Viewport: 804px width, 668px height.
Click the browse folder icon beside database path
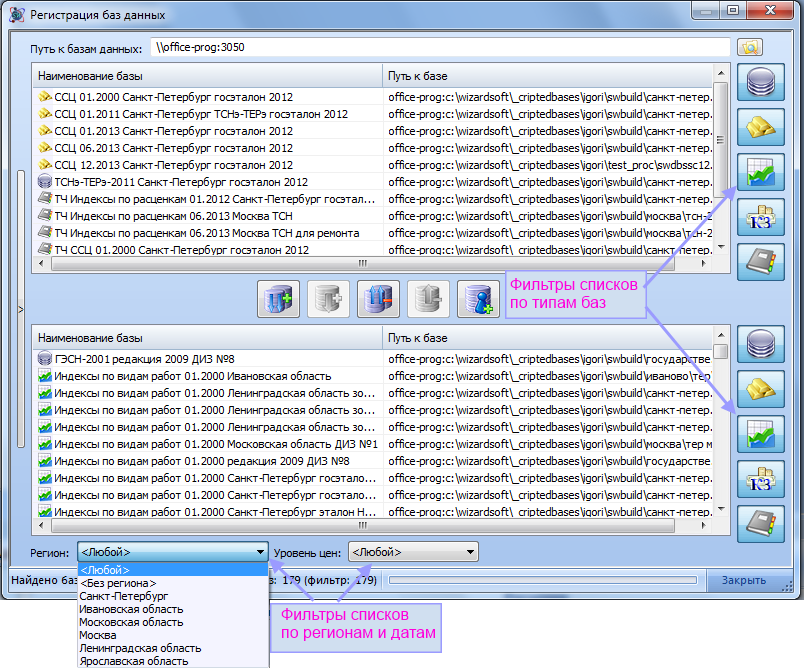point(750,47)
